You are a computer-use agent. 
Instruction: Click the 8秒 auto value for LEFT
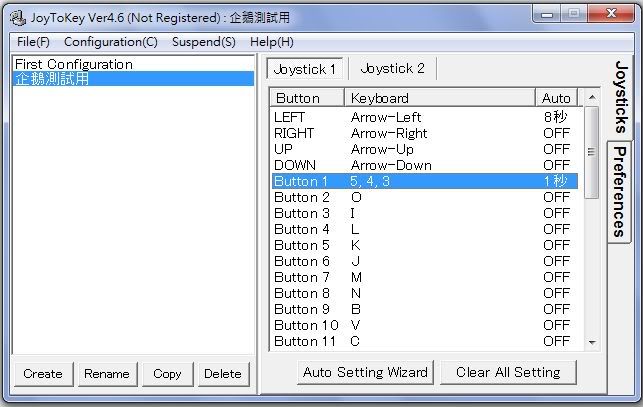point(556,117)
